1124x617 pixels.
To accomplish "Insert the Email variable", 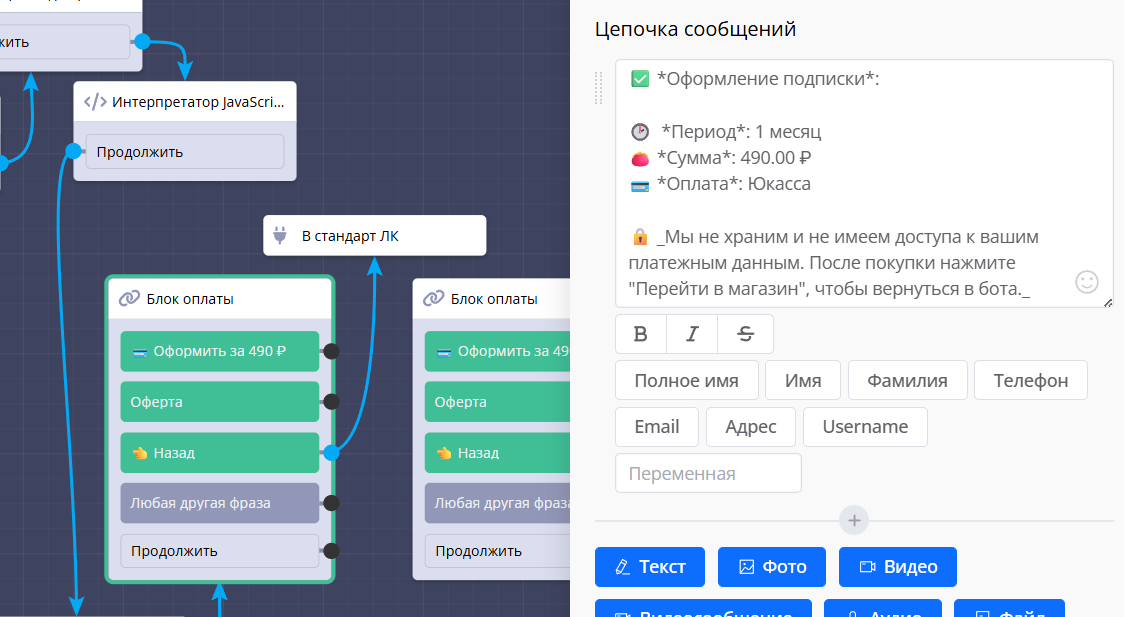I will pos(656,426).
